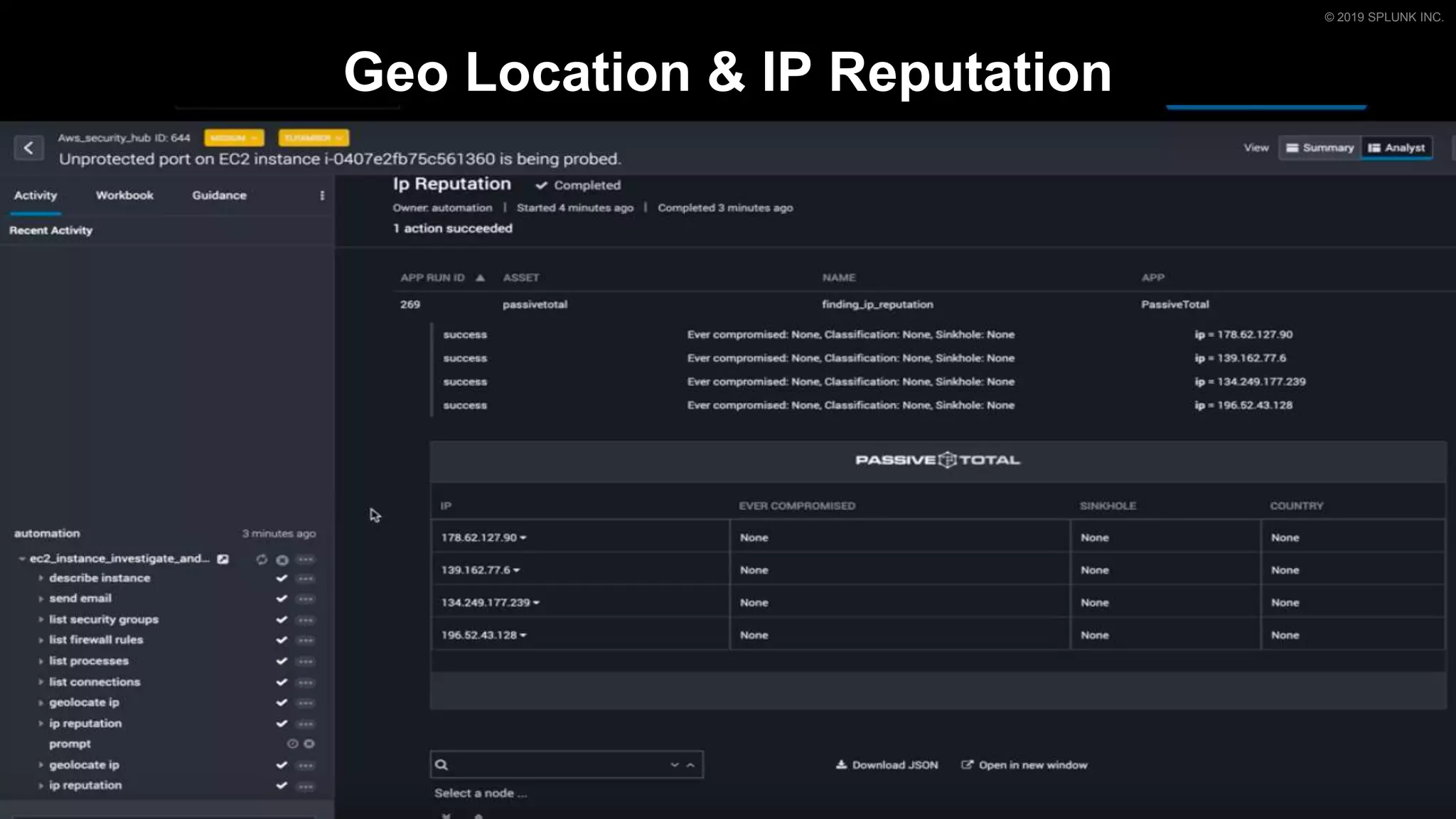
Task: Open more options for describe instance
Action: (306, 579)
